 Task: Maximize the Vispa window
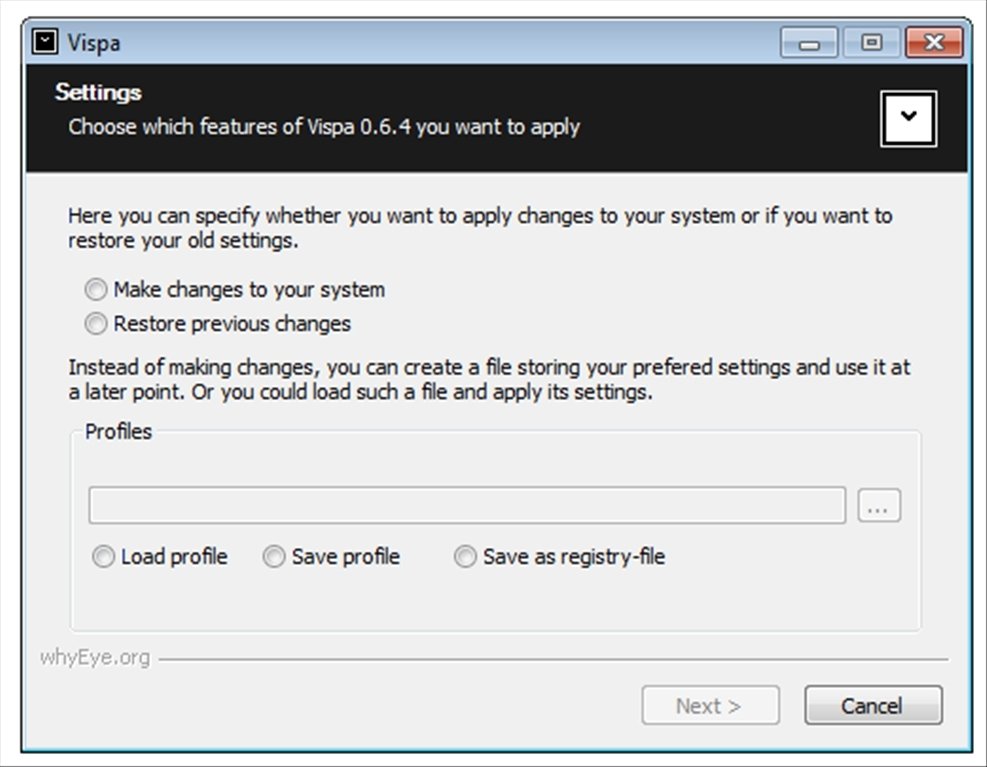[x=871, y=43]
